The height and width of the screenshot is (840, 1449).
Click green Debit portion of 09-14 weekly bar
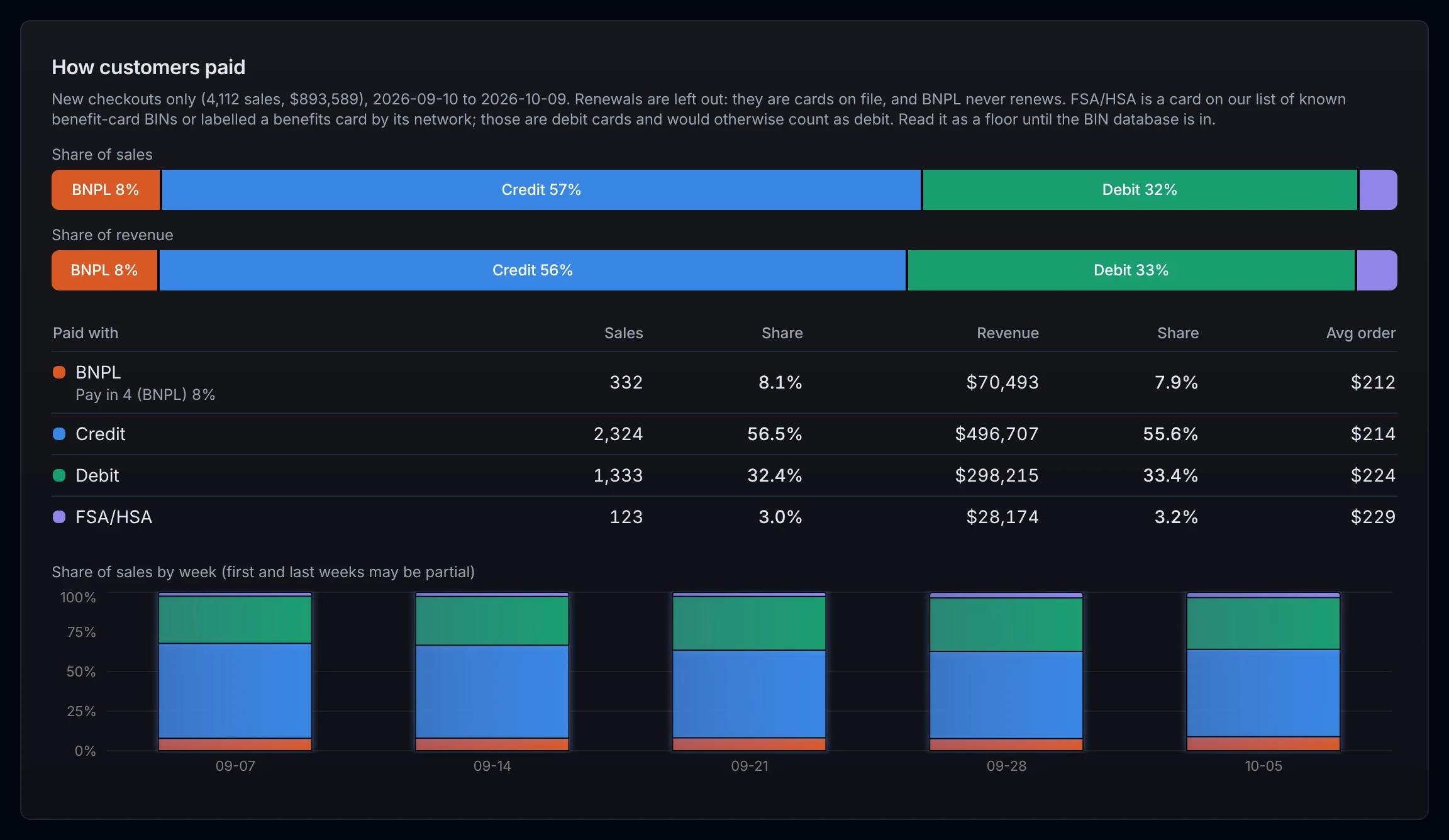[492, 621]
